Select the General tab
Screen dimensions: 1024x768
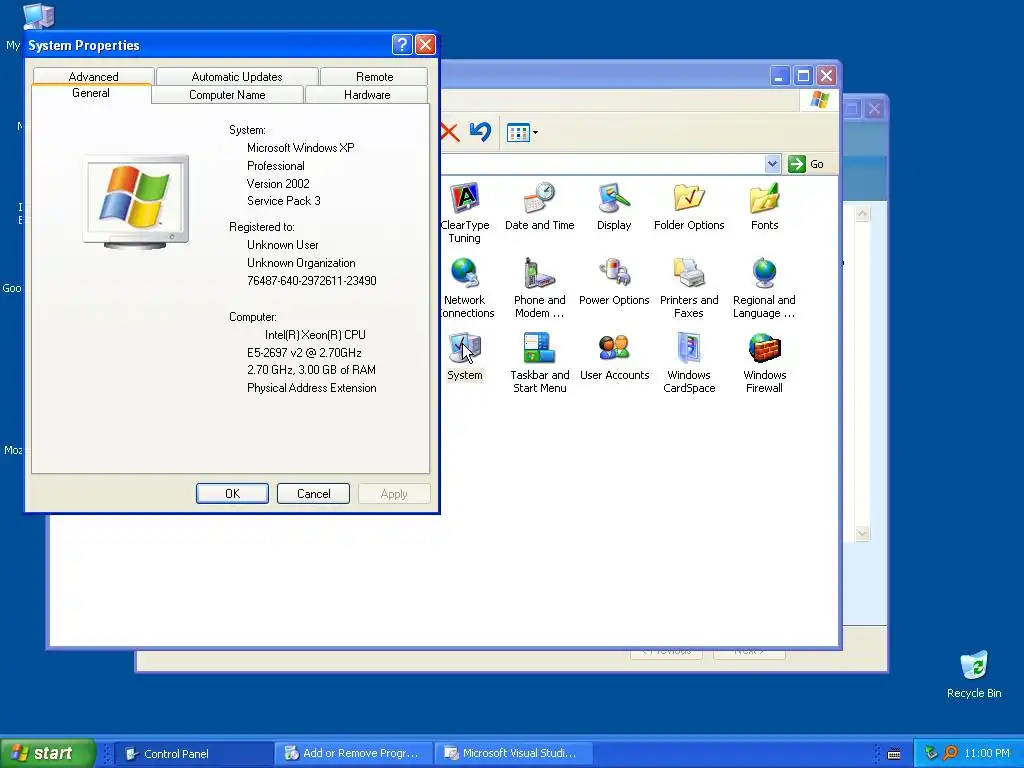[x=91, y=93]
